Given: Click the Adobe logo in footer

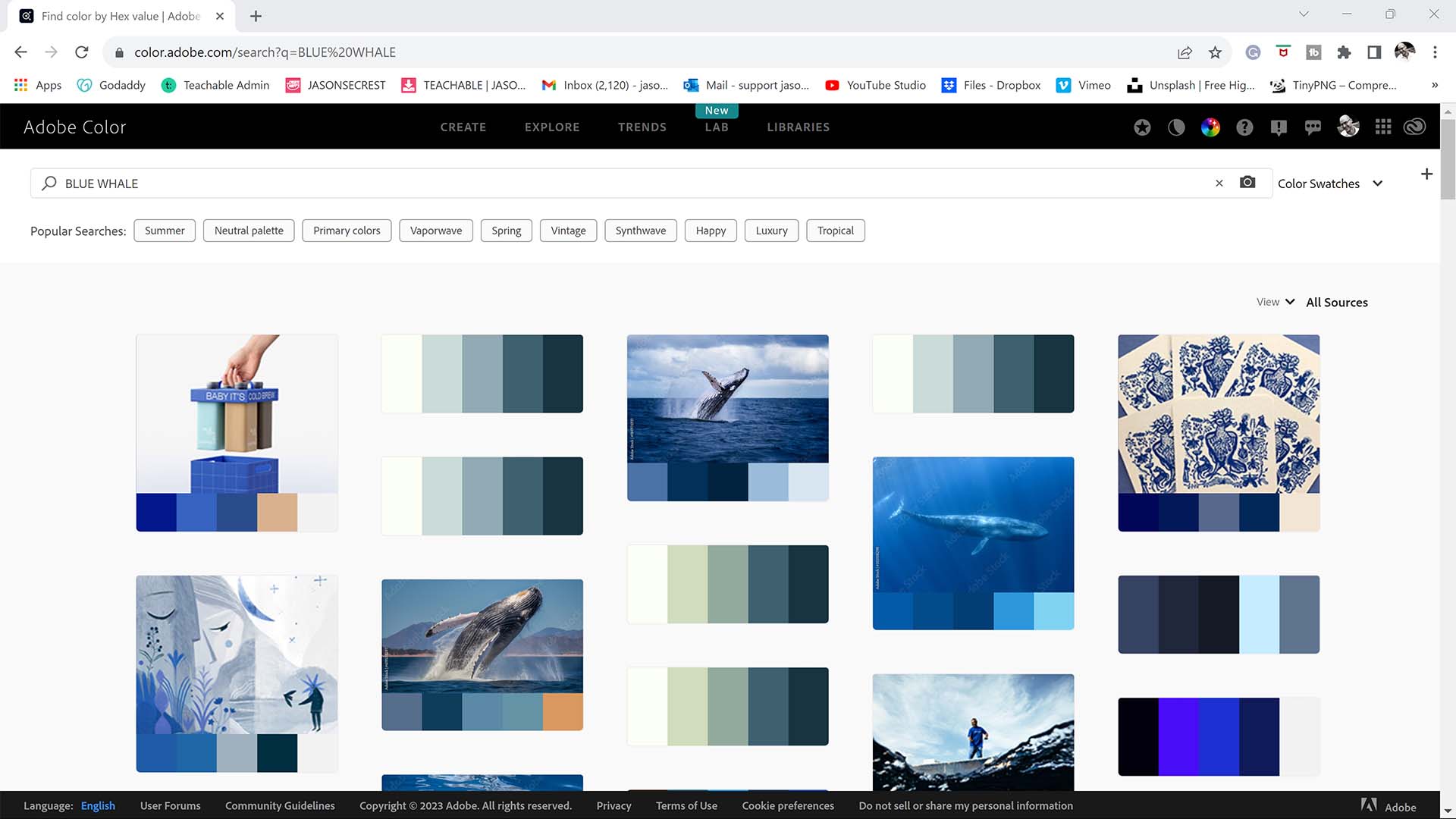Looking at the screenshot, I should coord(1389,805).
